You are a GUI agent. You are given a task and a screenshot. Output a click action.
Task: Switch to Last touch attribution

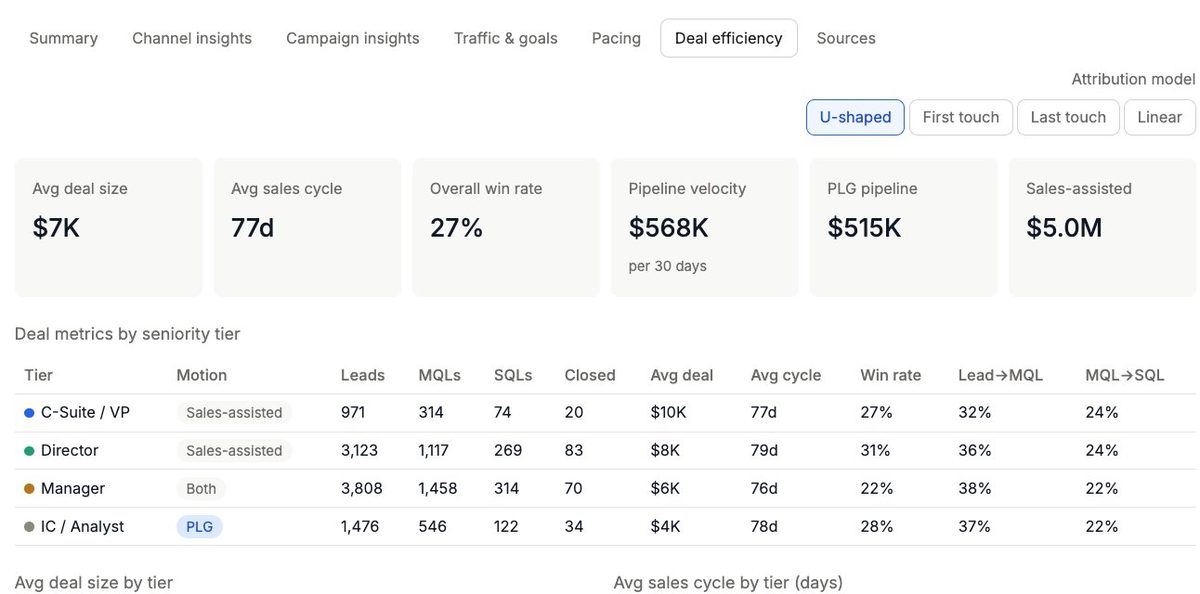pos(1068,117)
